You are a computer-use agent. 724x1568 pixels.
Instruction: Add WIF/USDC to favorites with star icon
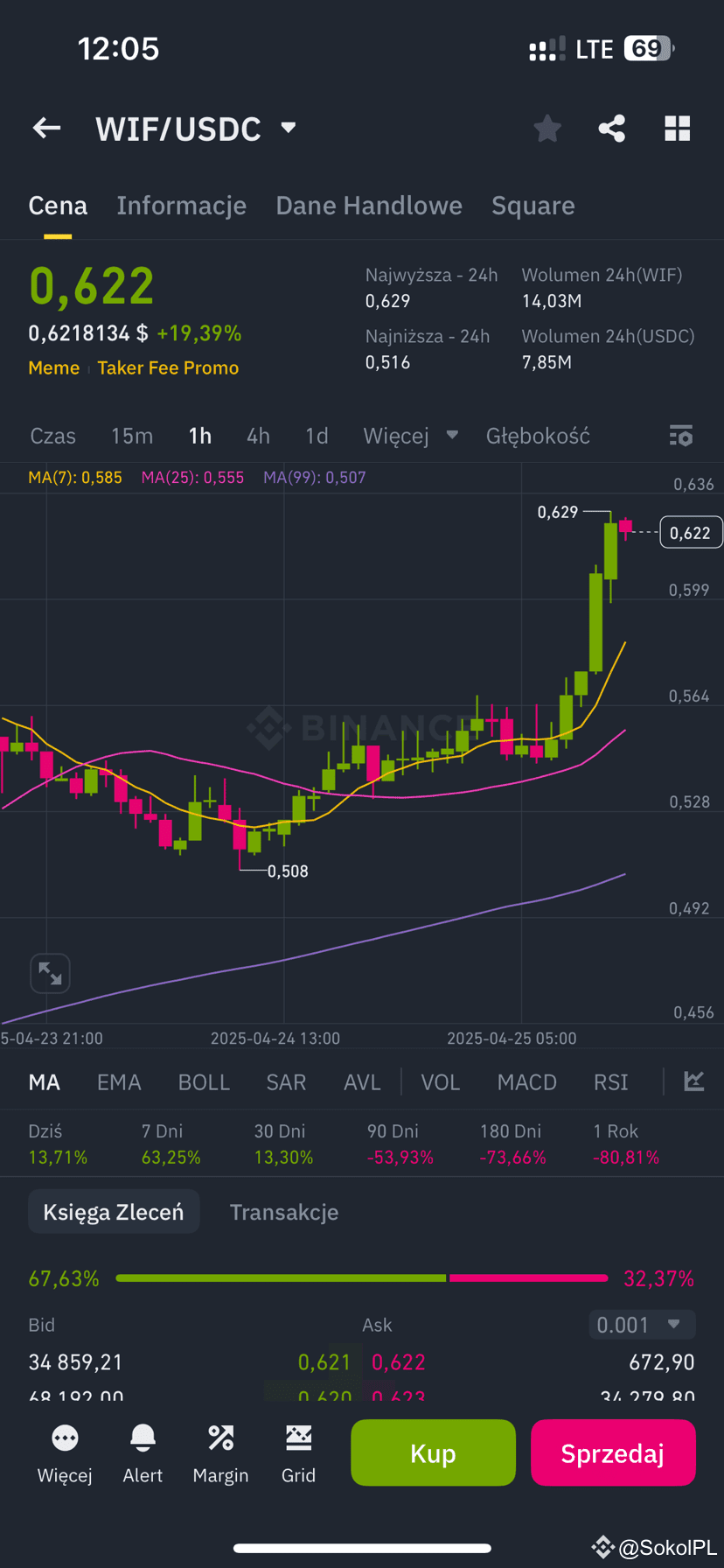pos(547,129)
